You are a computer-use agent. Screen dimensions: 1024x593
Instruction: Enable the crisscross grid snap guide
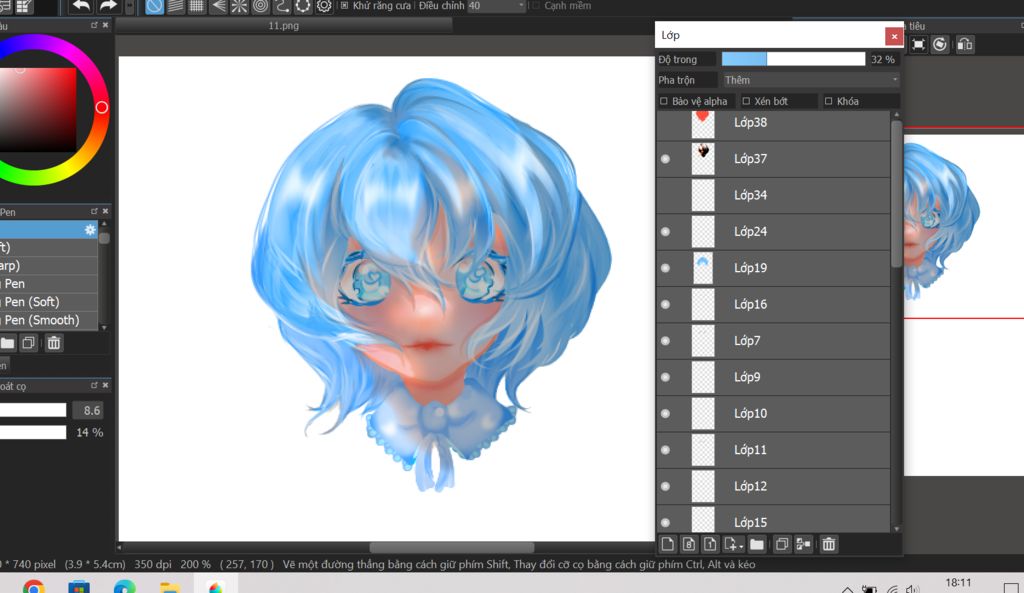click(x=197, y=7)
